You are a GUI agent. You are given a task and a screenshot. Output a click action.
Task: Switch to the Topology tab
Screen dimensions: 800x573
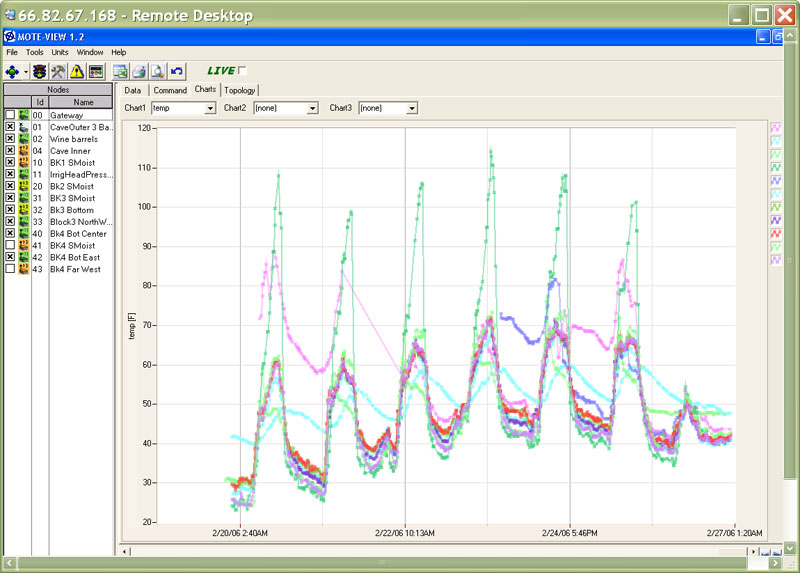240,90
